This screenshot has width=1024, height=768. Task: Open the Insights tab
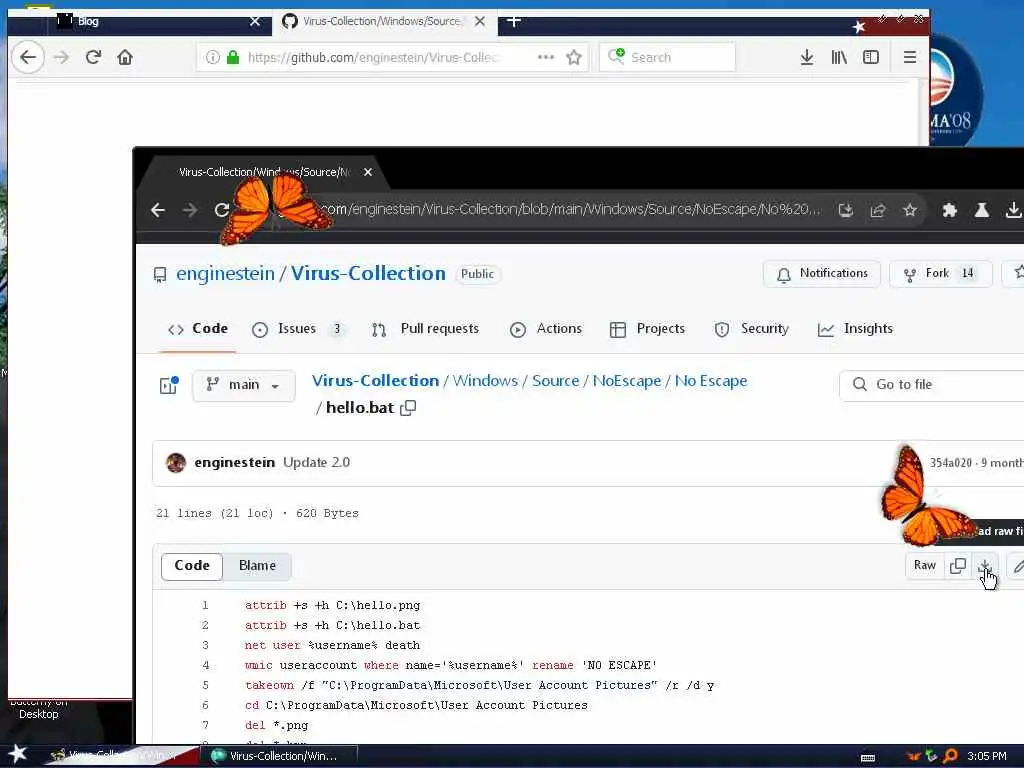point(855,328)
